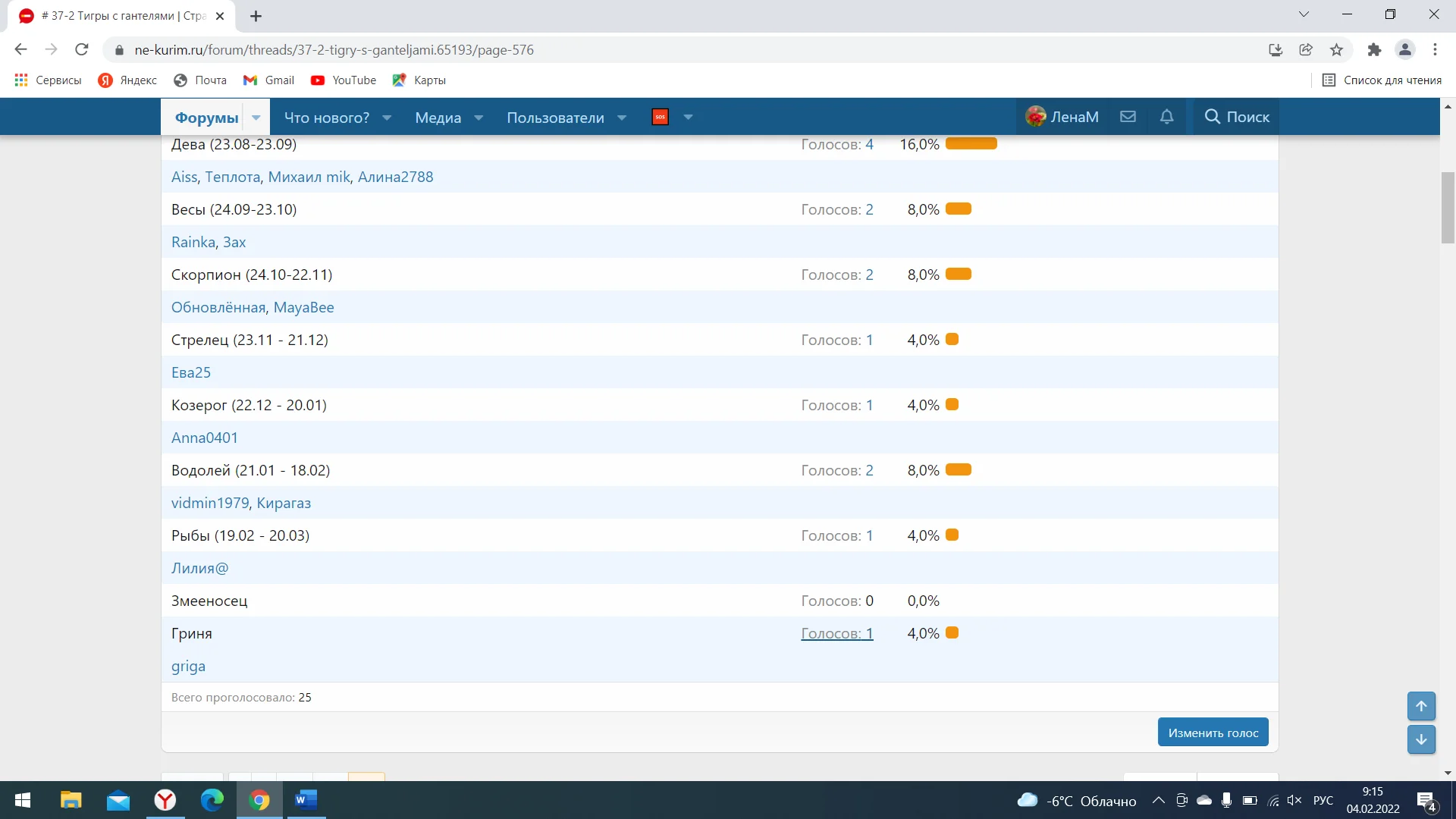Open the forum inbox envelope icon
The image size is (1456, 819).
coord(1128,117)
